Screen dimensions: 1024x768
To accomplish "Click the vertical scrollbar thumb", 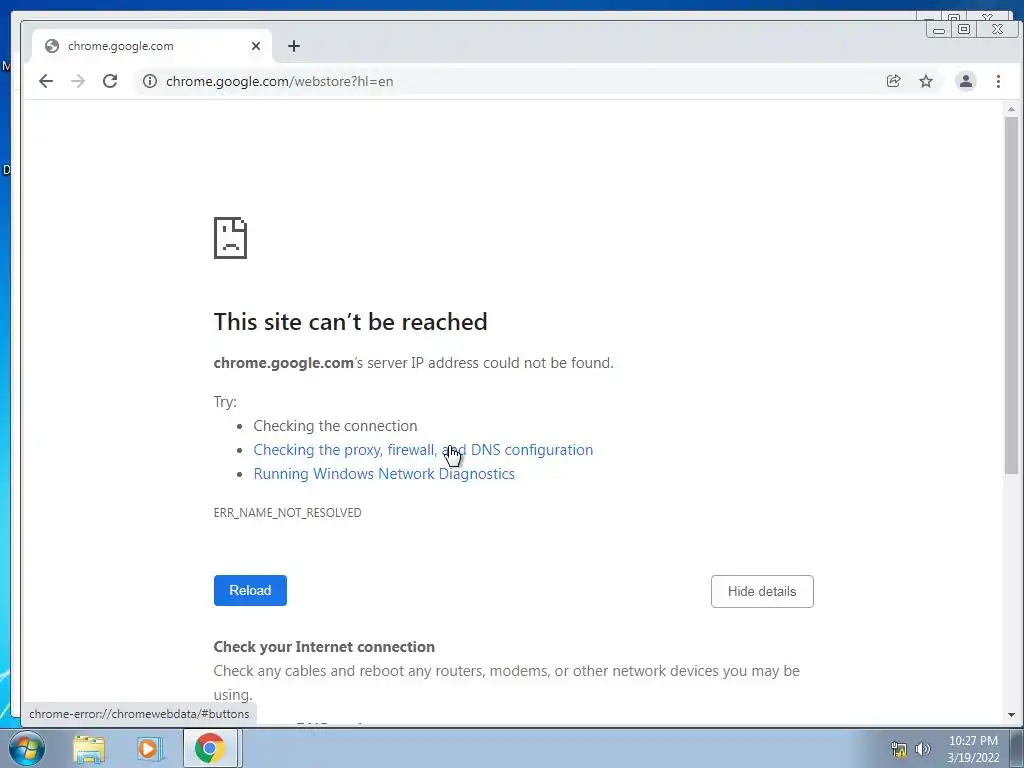I will click(1012, 295).
